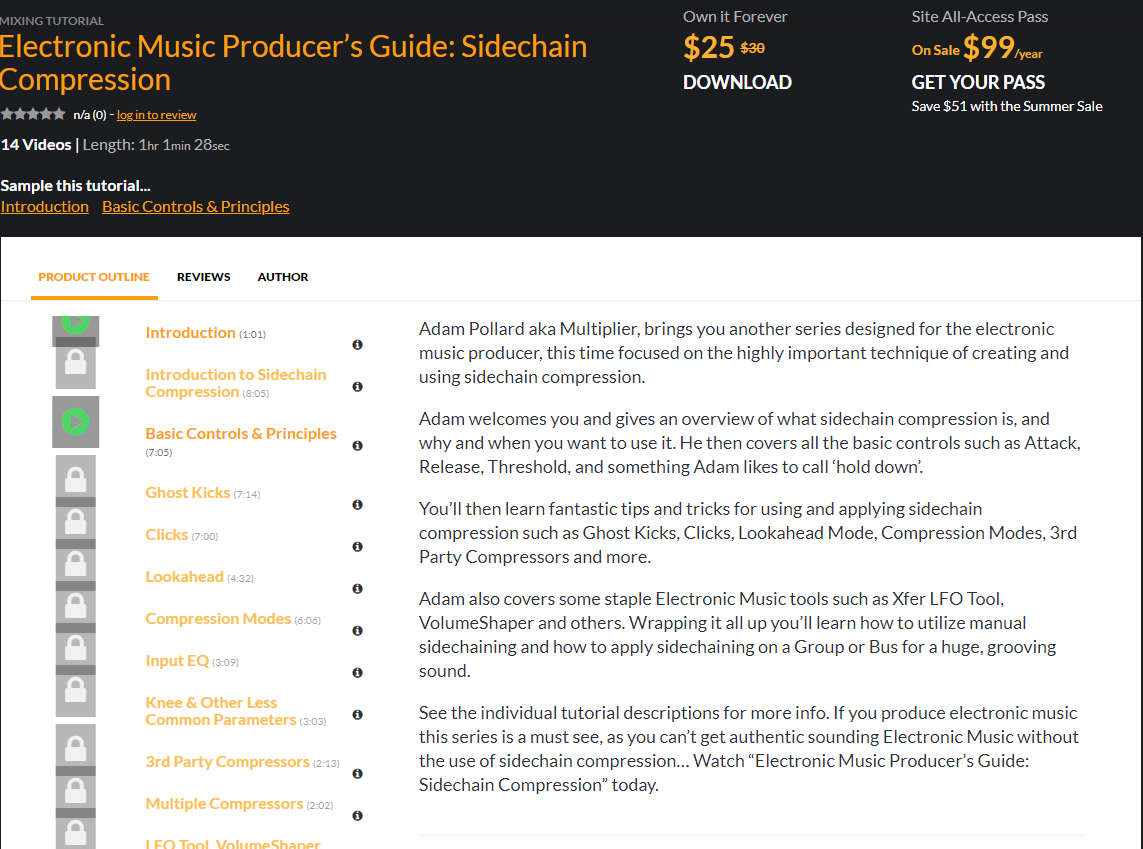Click the Download button
Screen dimensions: 1143x849
737,82
